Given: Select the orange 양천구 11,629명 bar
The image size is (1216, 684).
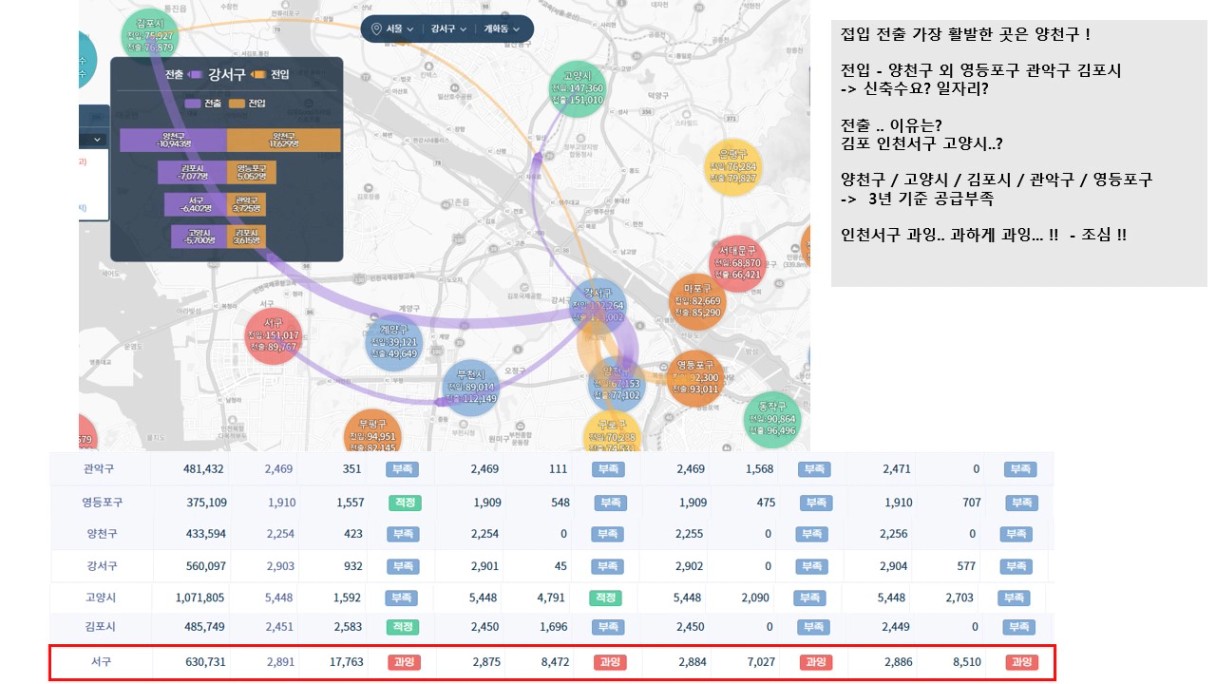Looking at the screenshot, I should (284, 140).
